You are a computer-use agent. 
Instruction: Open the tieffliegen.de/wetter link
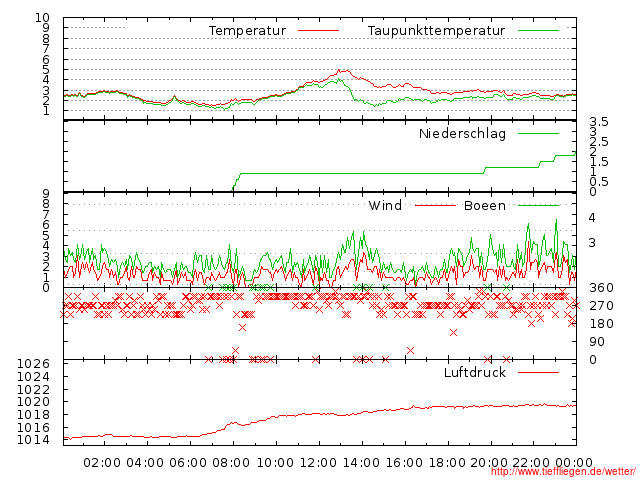563,471
